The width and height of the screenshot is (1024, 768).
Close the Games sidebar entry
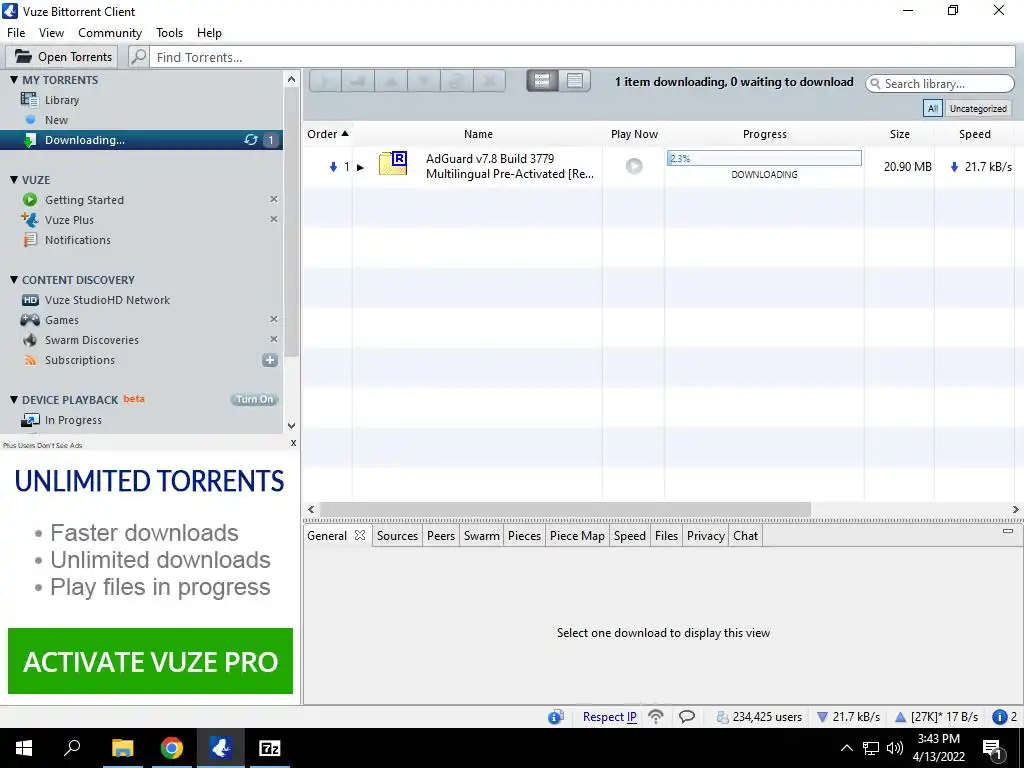pyautogui.click(x=274, y=319)
